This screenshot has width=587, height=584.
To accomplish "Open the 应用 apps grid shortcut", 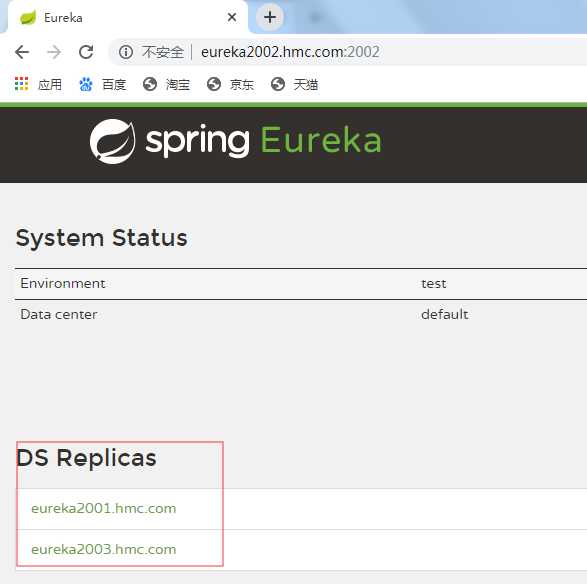I will click(38, 84).
